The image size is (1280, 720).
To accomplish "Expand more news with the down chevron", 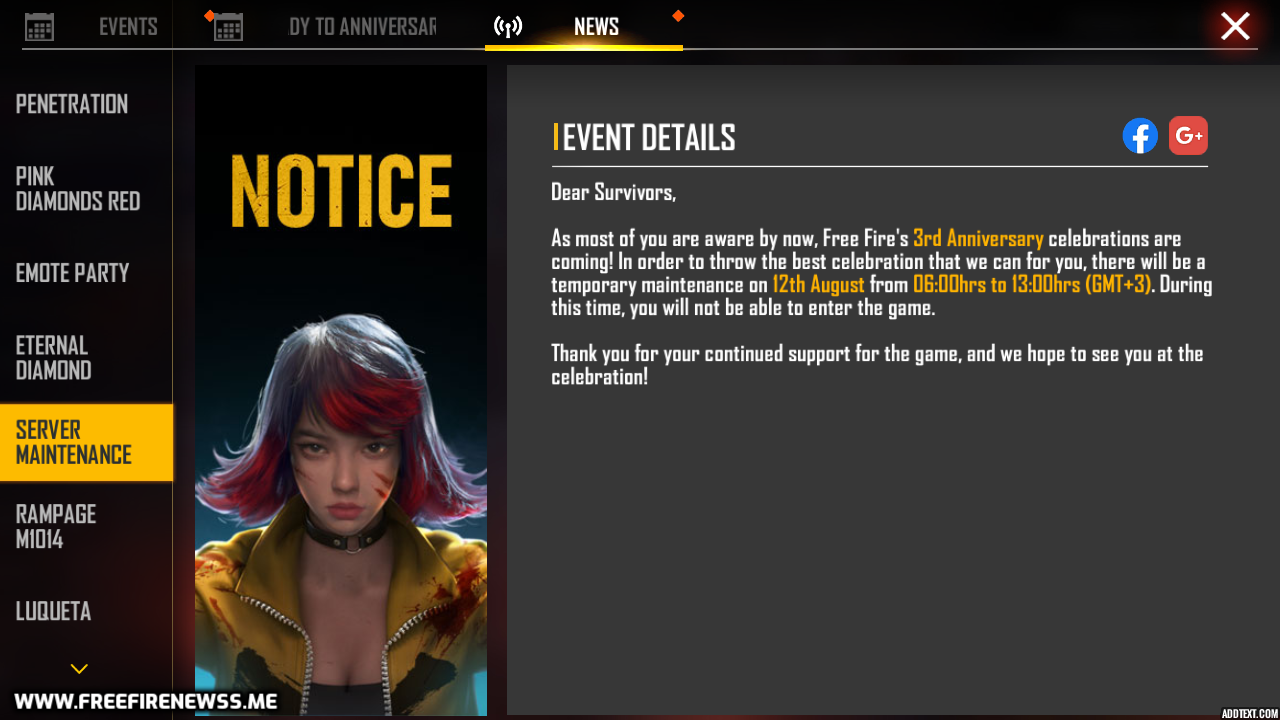I will 79,668.
